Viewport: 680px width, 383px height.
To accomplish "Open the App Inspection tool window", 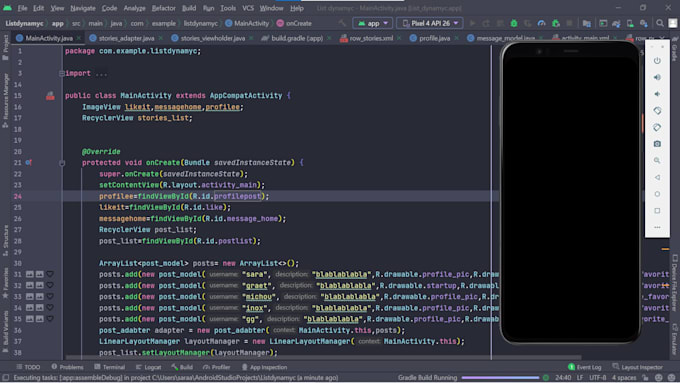I will click(x=264, y=367).
